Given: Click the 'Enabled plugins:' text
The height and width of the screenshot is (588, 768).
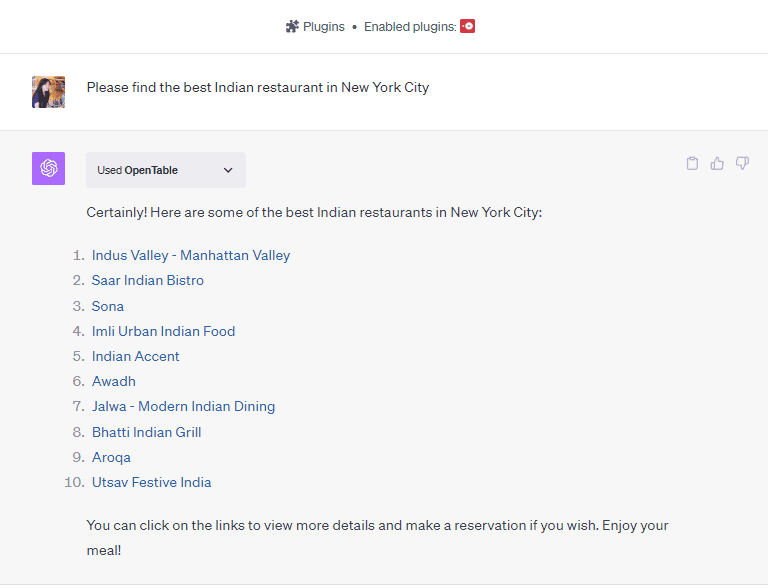Looking at the screenshot, I should point(410,26).
